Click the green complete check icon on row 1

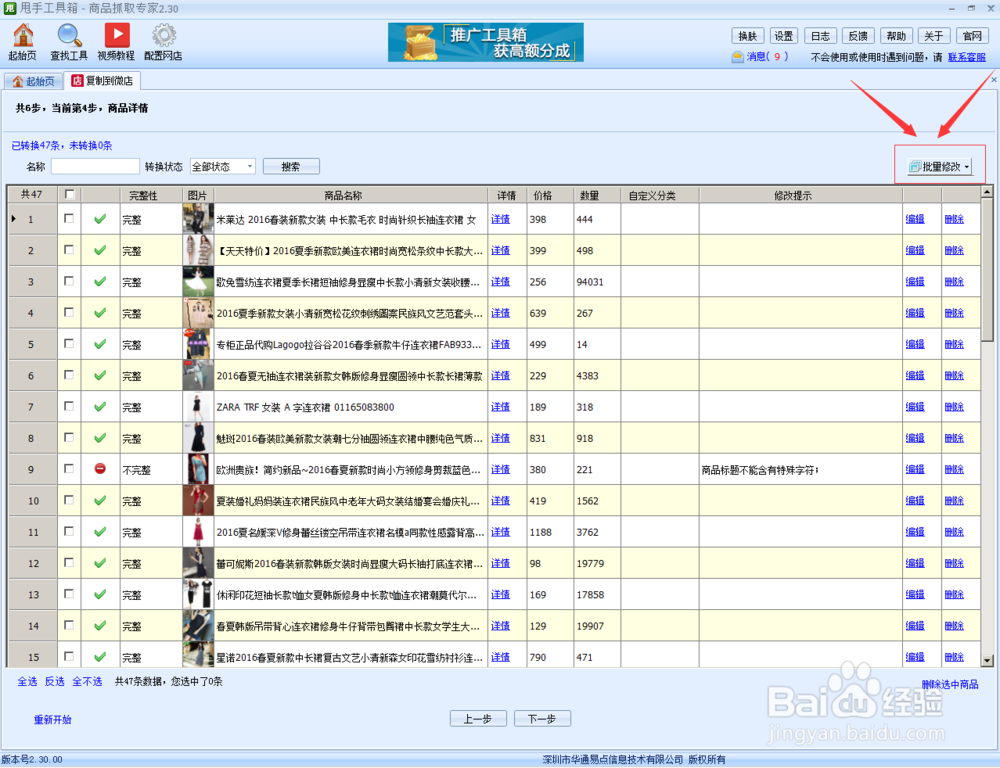[x=99, y=219]
